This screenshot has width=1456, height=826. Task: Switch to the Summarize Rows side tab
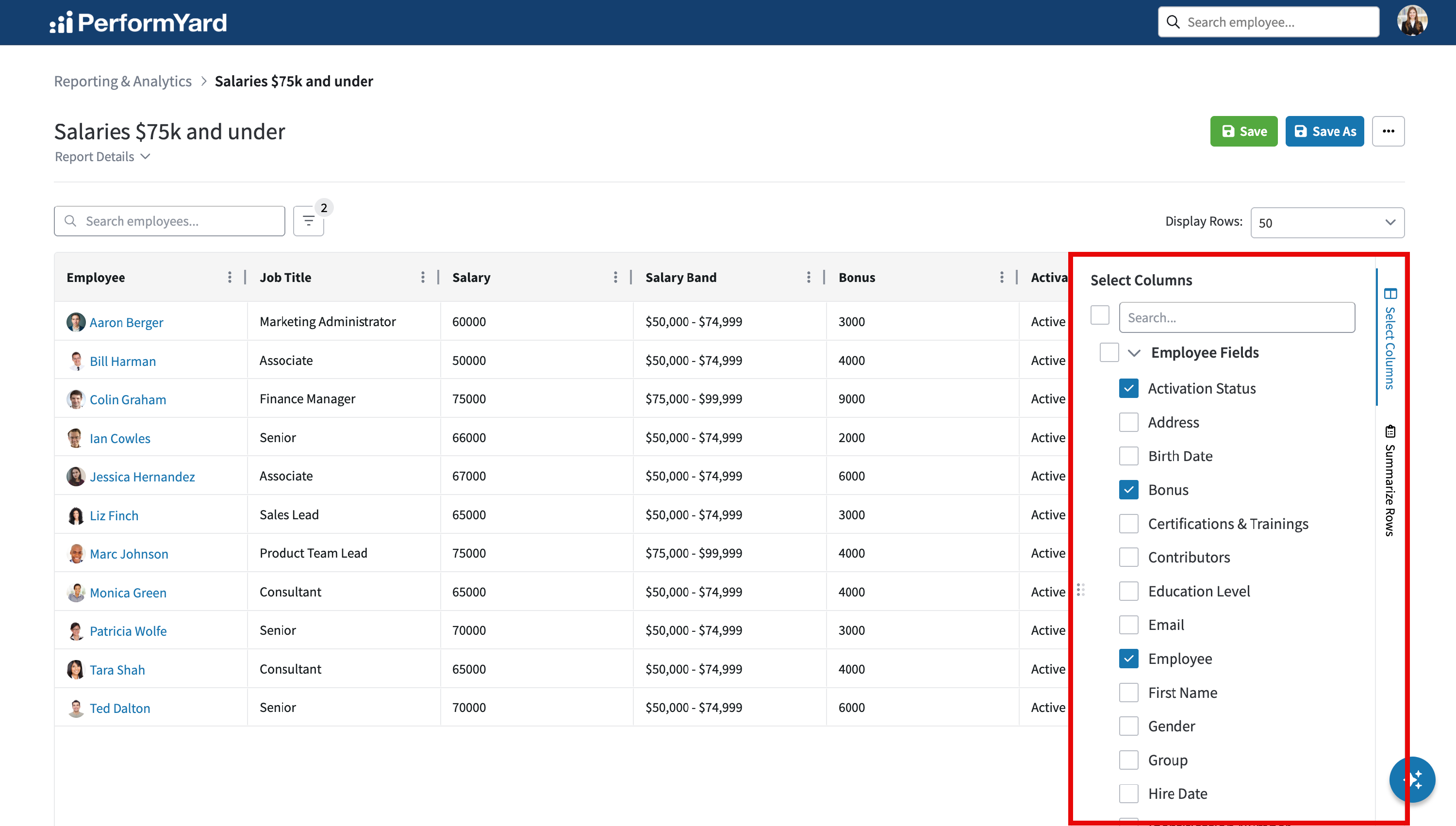click(1390, 480)
